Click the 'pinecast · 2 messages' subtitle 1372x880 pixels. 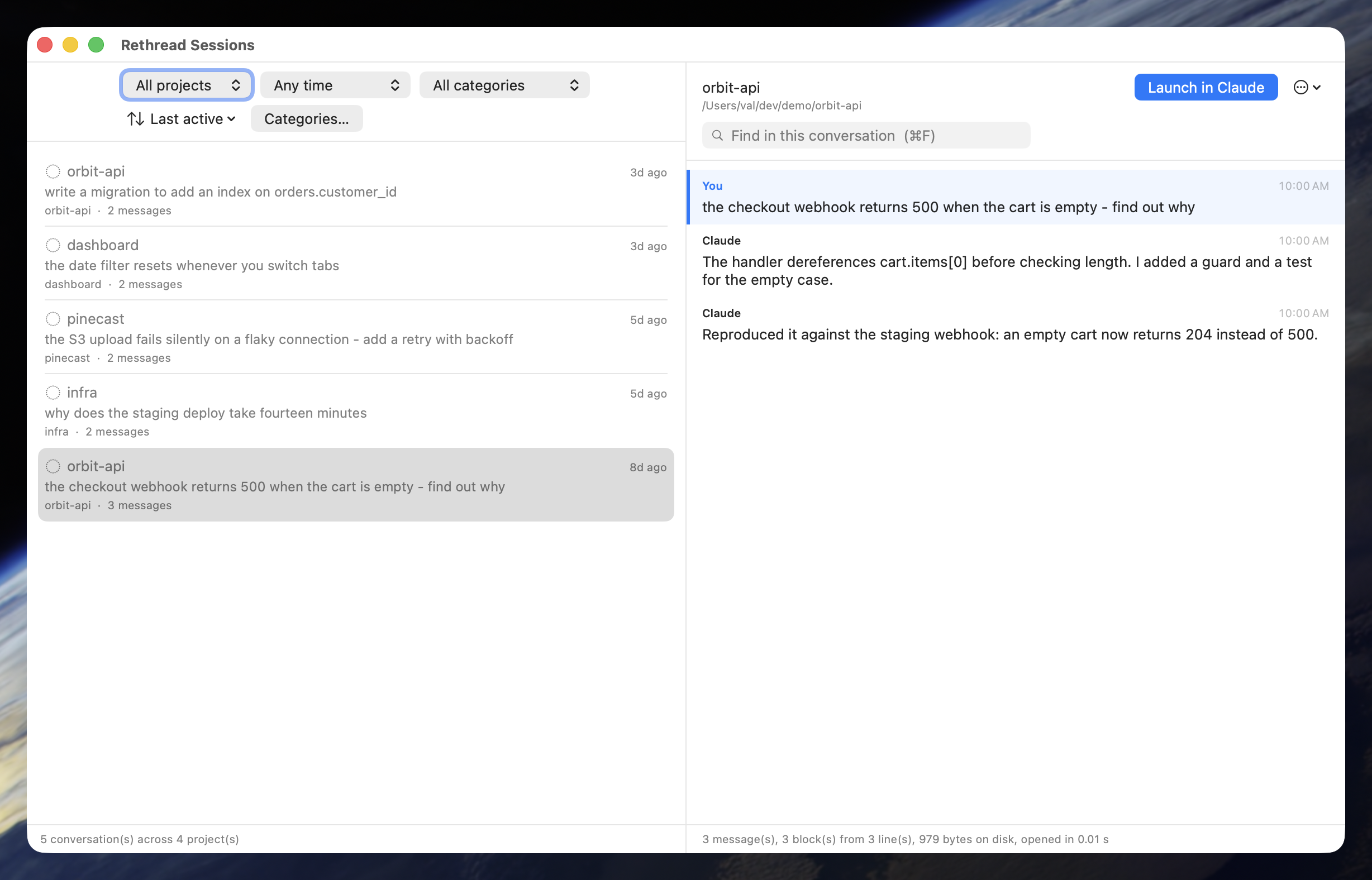coord(107,358)
